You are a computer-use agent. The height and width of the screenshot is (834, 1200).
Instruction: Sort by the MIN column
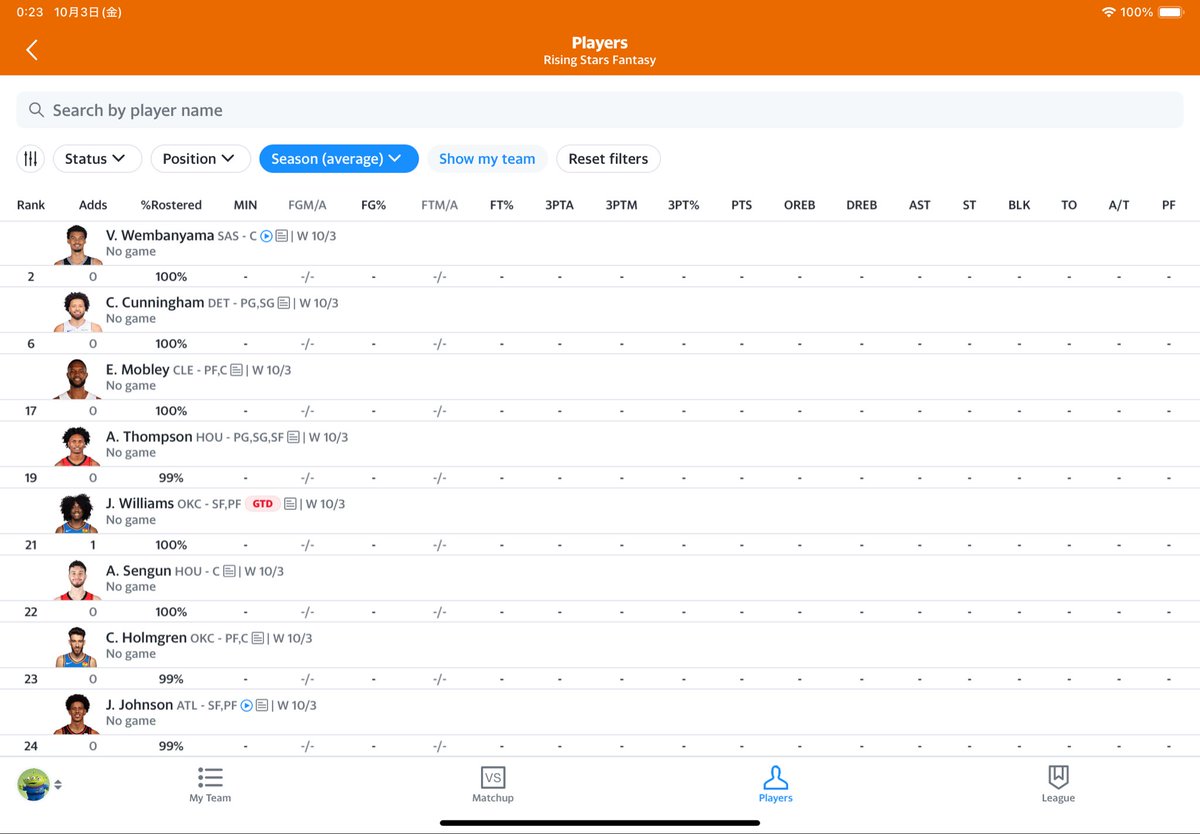[246, 205]
